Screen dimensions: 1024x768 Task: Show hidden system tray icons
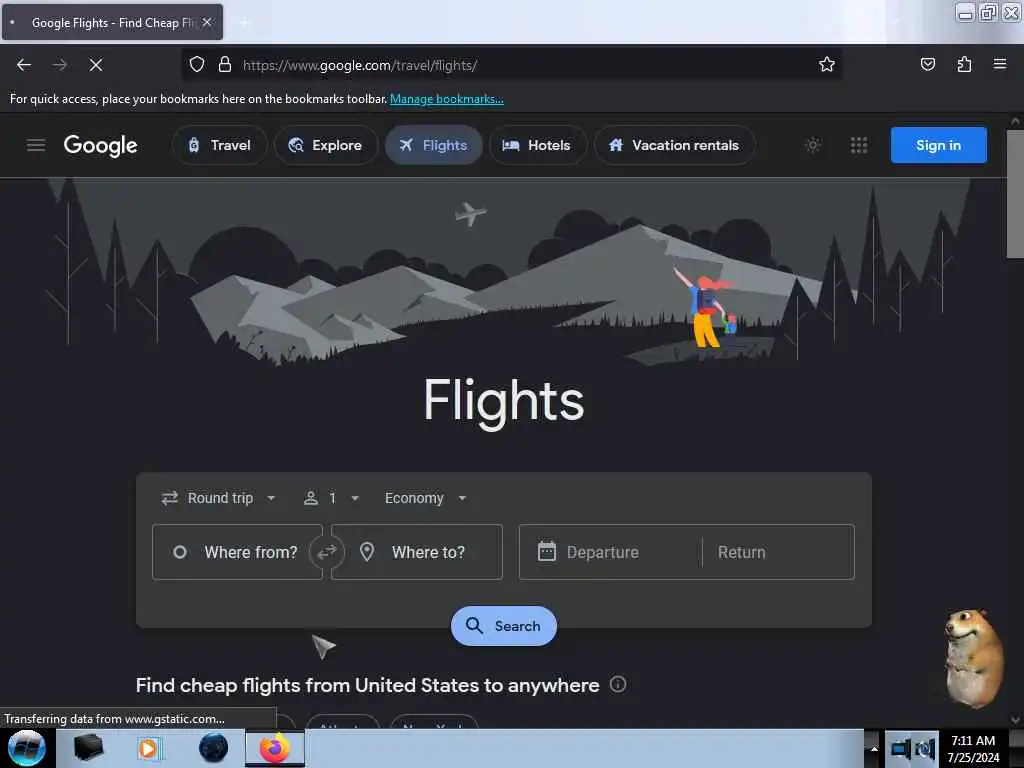coord(873,749)
